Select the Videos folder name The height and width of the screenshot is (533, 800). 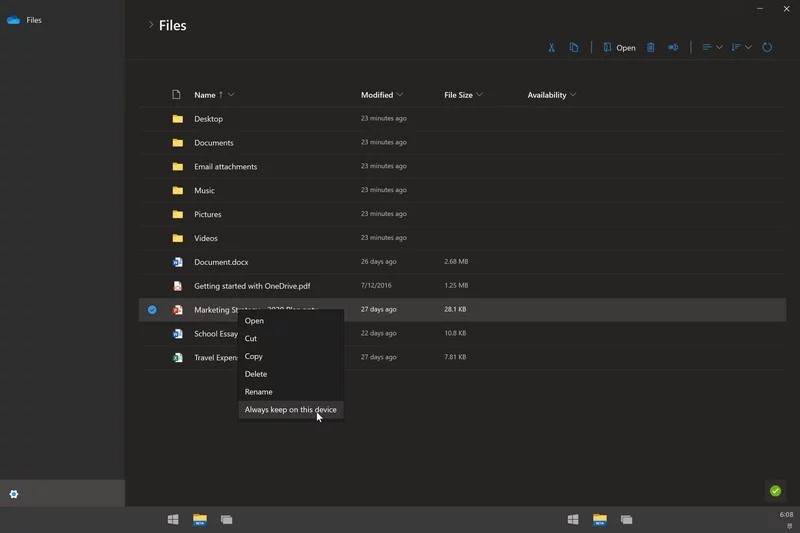click(206, 238)
